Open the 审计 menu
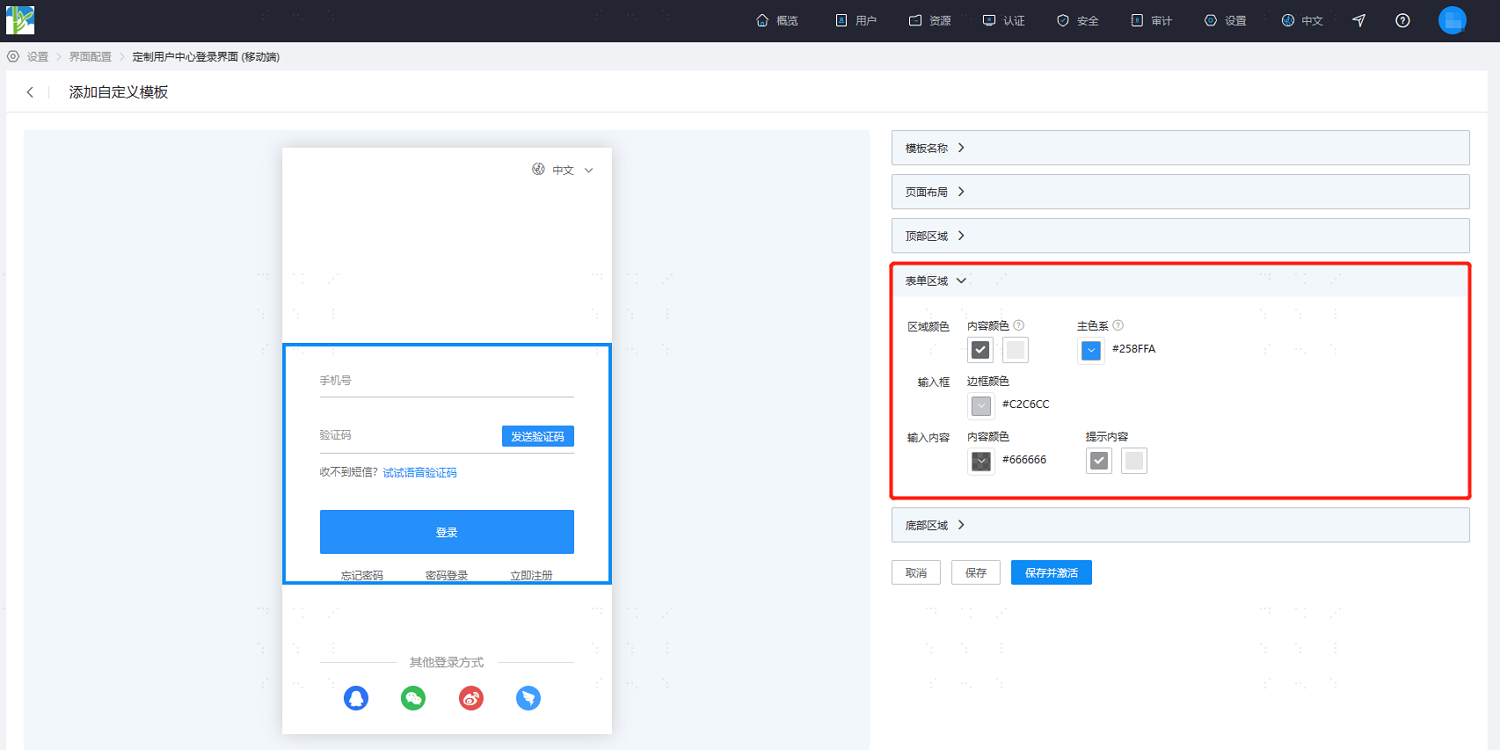Image resolution: width=1500 pixels, height=750 pixels. click(x=1152, y=20)
